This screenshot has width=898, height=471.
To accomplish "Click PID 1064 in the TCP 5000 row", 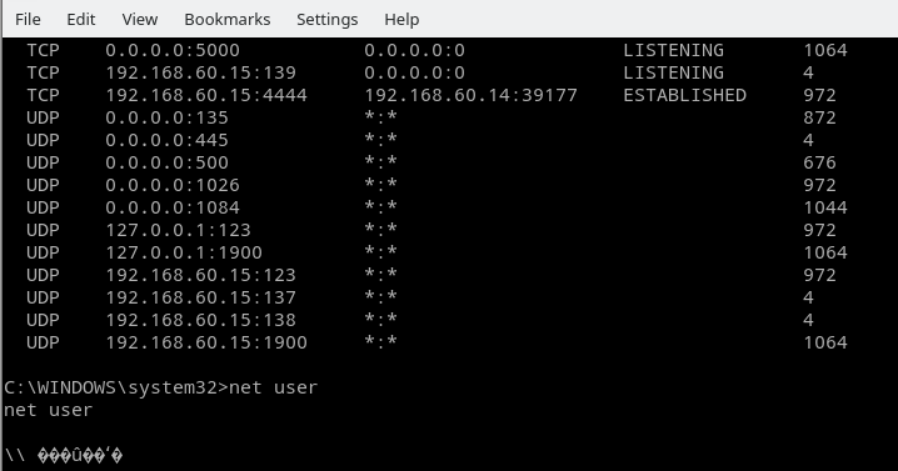I will point(825,50).
